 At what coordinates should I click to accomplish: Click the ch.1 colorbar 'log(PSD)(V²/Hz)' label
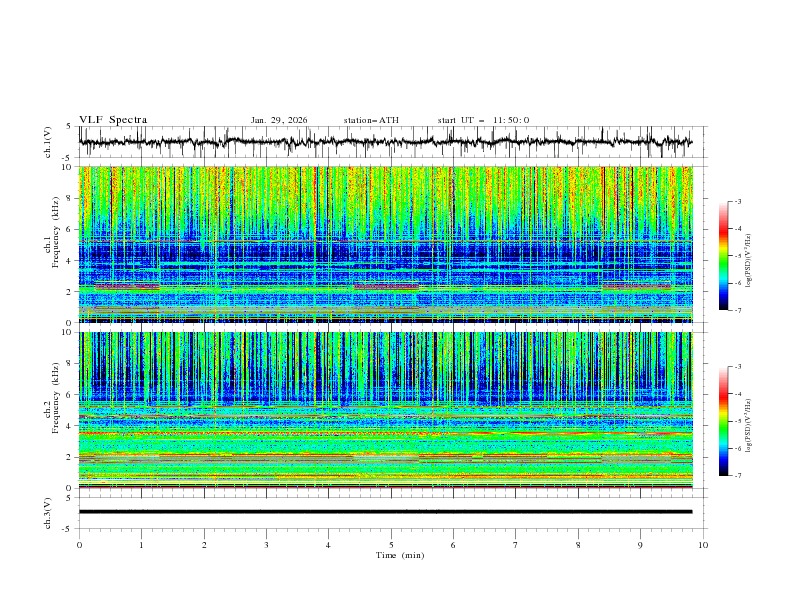[749, 261]
